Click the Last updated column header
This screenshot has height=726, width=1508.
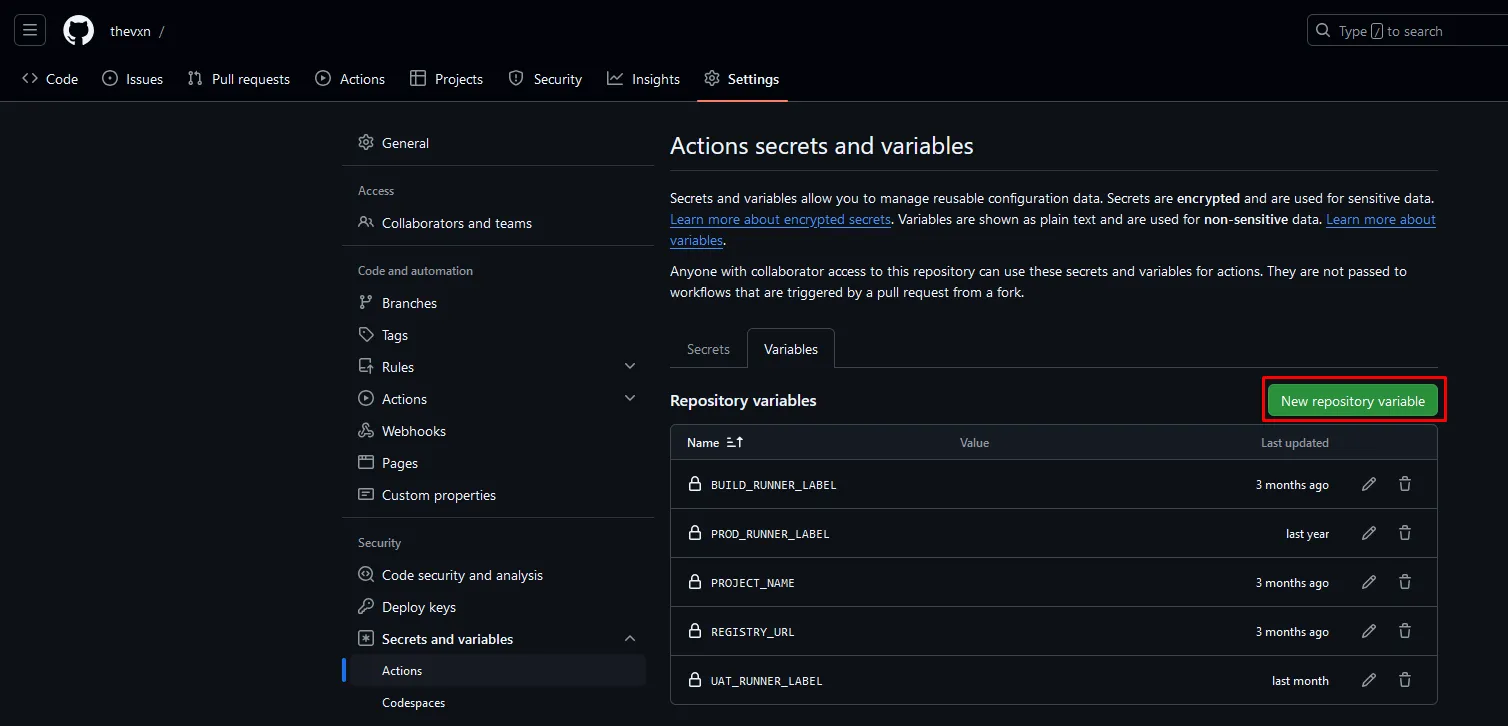1295,442
